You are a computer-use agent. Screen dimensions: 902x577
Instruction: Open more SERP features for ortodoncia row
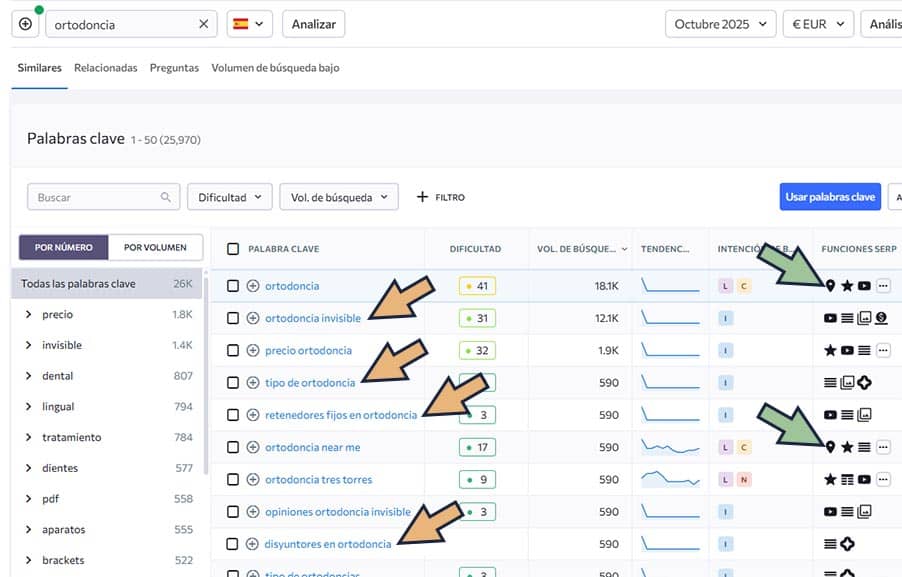point(882,286)
